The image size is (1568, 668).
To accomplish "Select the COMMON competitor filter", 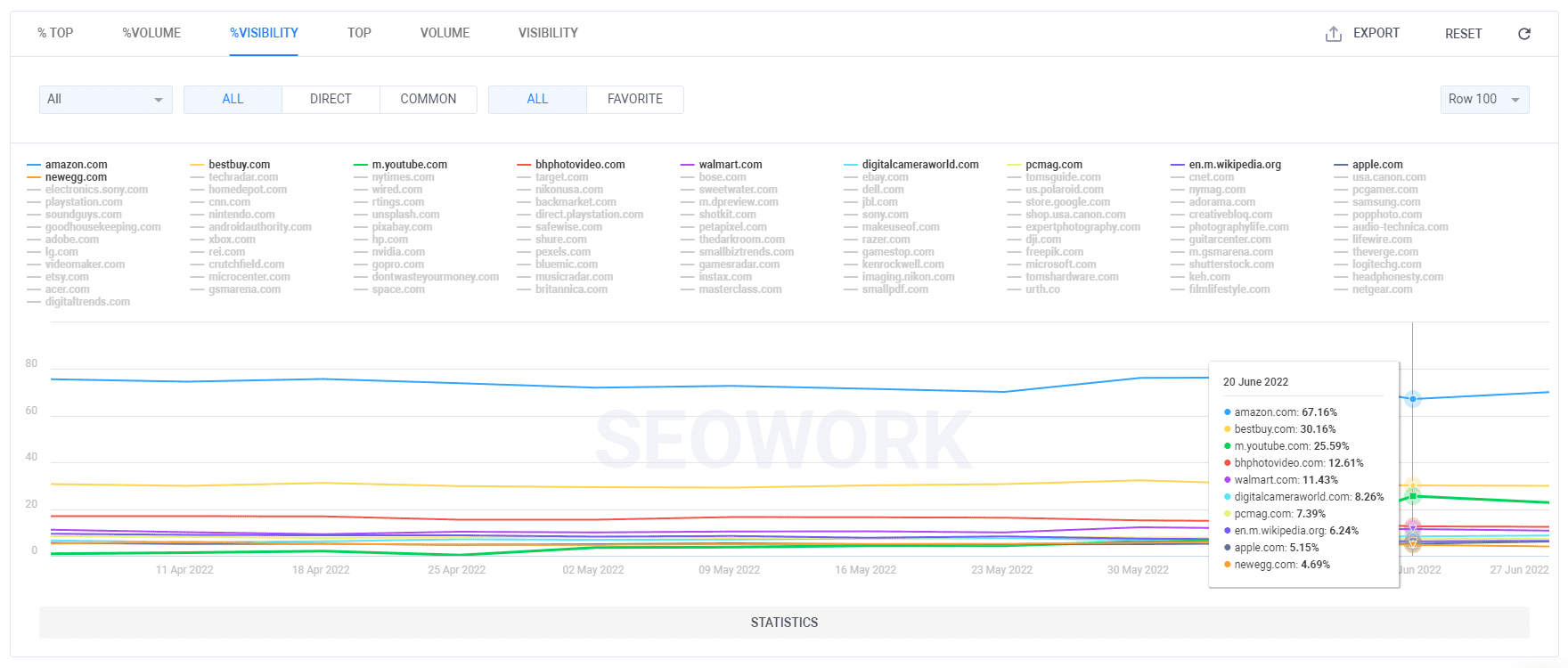I will point(429,99).
